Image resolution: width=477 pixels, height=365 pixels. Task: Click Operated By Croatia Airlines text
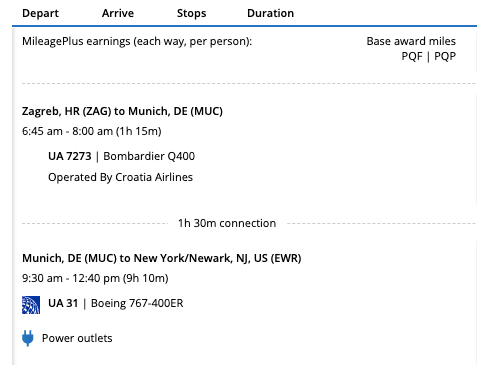(x=120, y=177)
